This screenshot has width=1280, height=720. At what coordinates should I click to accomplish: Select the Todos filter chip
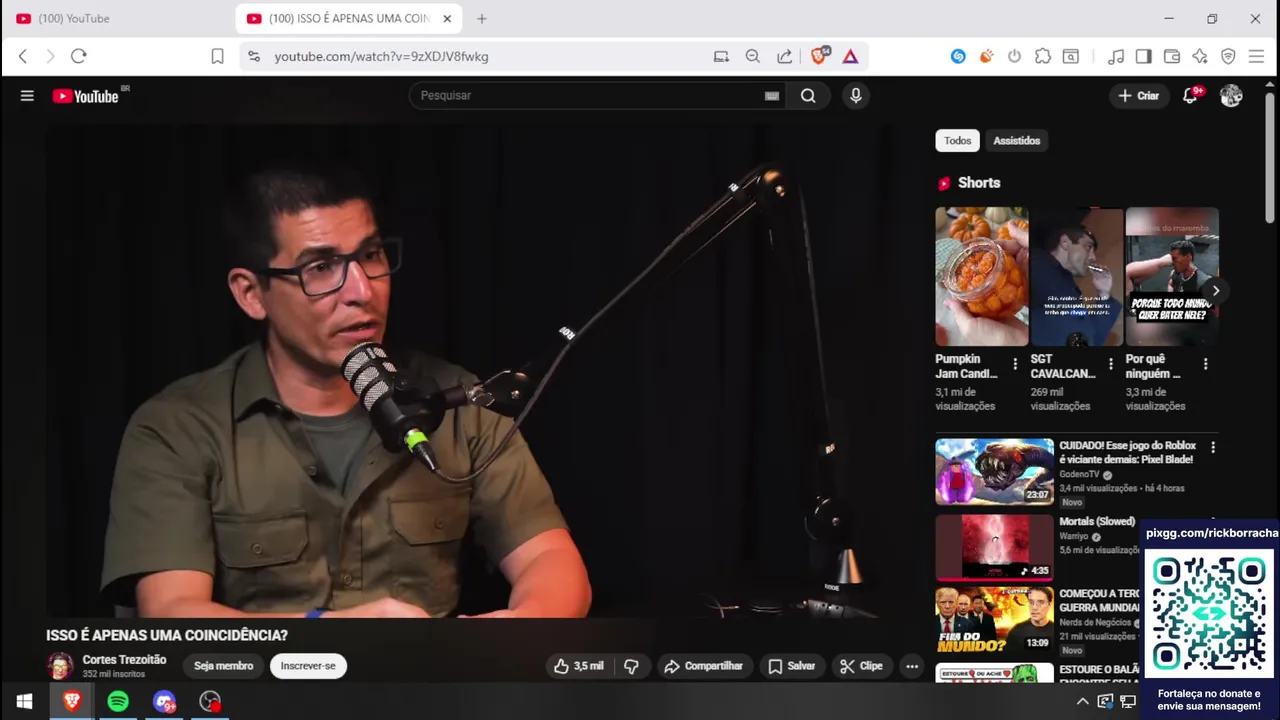pyautogui.click(x=957, y=141)
